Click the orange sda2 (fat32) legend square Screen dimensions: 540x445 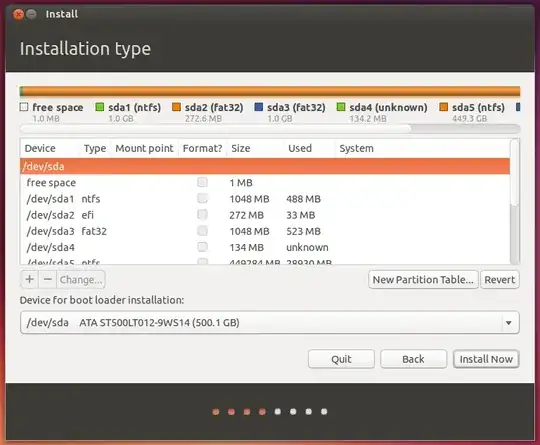coord(176,107)
